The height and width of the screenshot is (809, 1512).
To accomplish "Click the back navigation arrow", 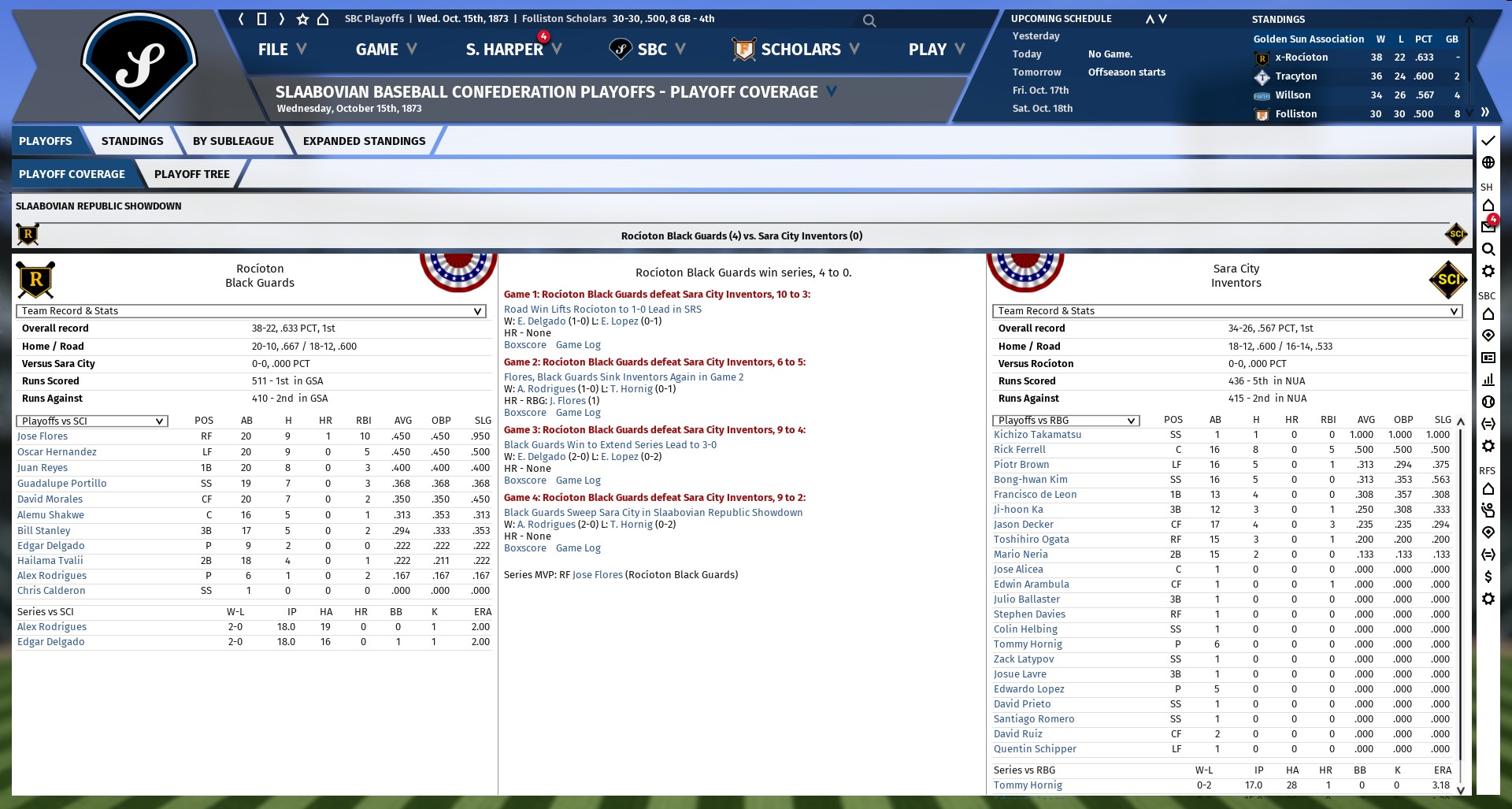I will pyautogui.click(x=242, y=19).
